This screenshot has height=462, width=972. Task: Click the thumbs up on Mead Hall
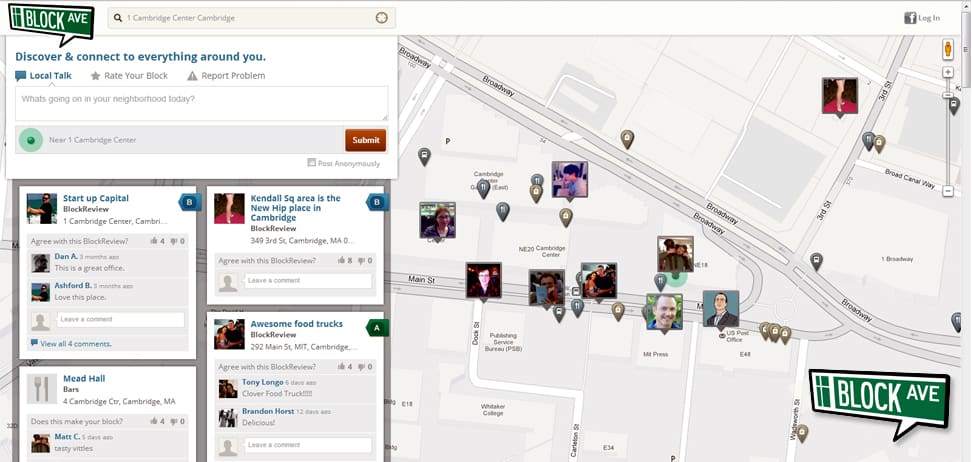tap(154, 421)
